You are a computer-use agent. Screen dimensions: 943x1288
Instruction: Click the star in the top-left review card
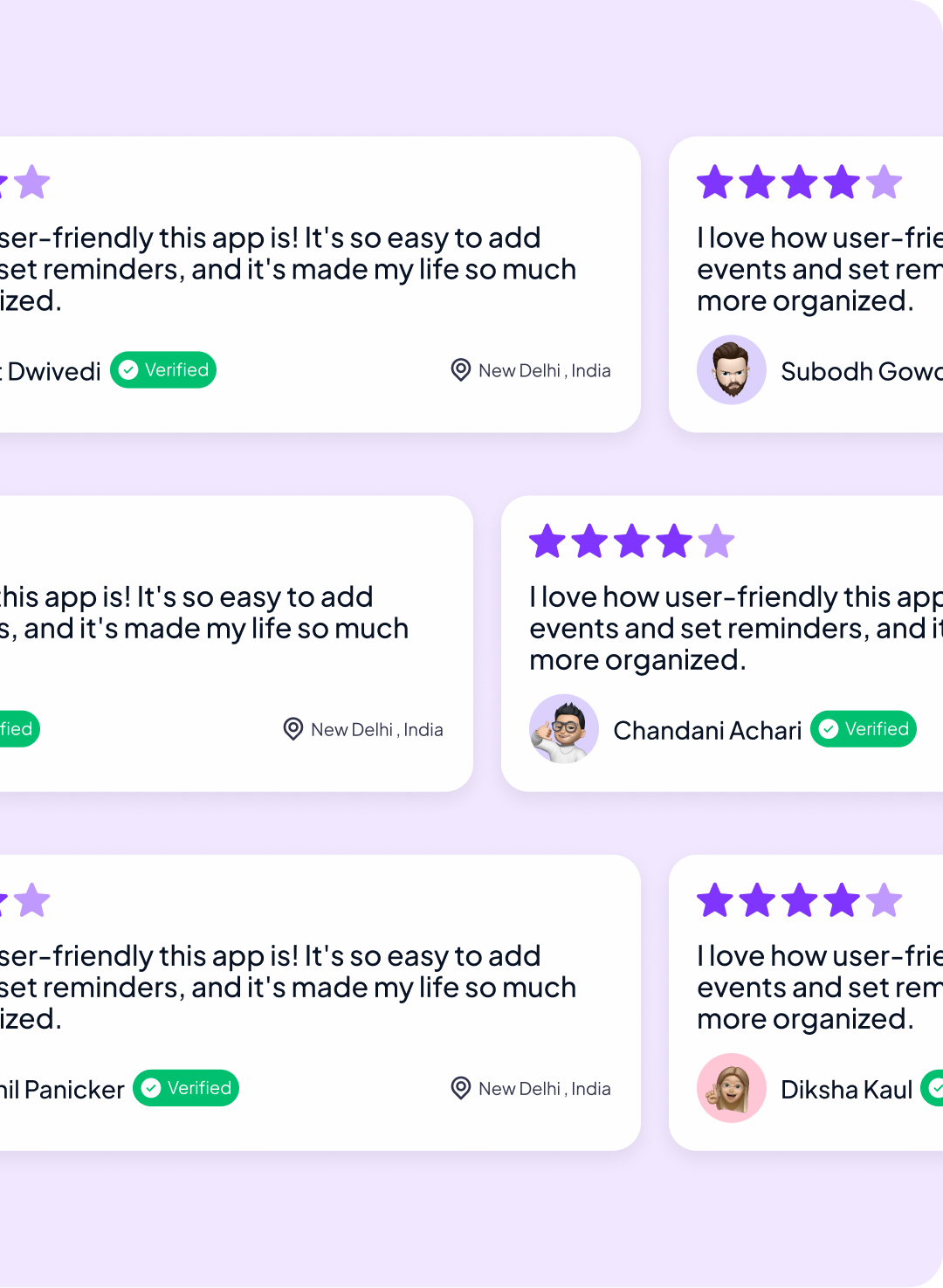pyautogui.click(x=32, y=182)
